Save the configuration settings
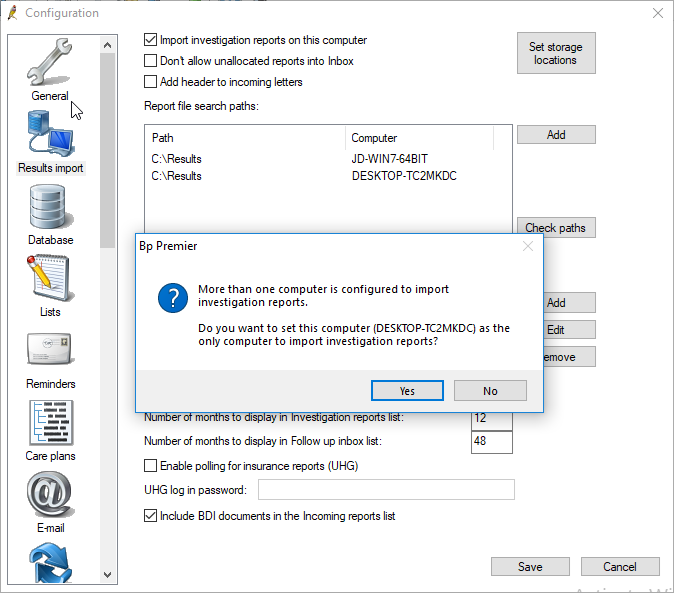674x593 pixels. click(x=530, y=567)
